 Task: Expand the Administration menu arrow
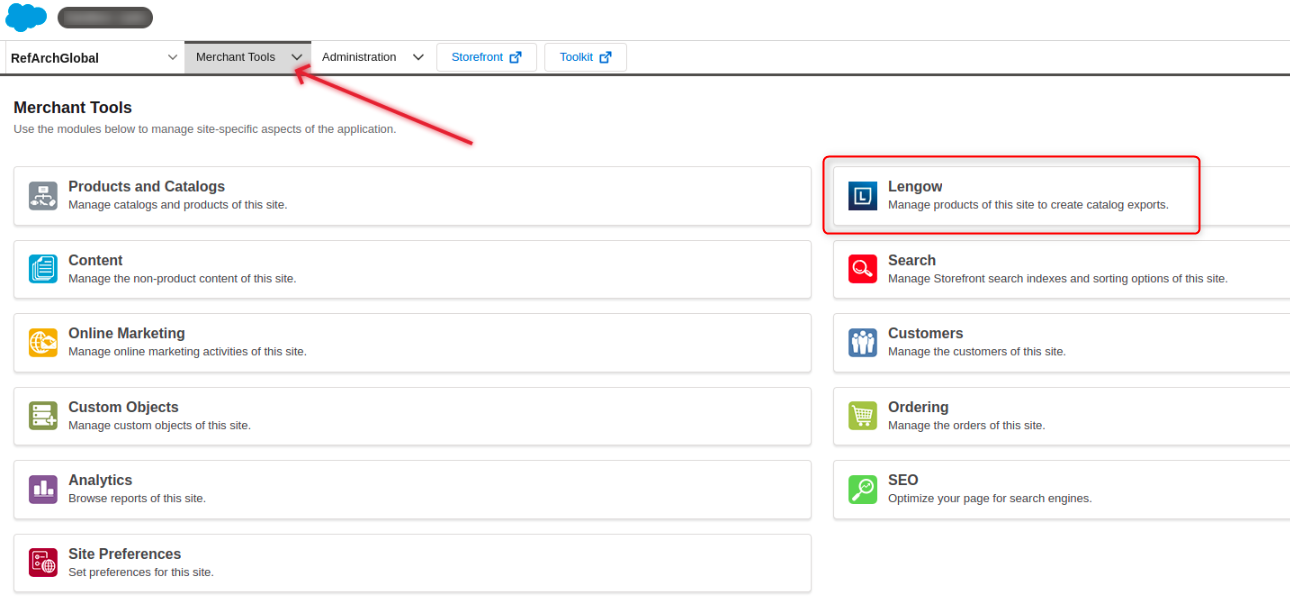click(x=418, y=58)
